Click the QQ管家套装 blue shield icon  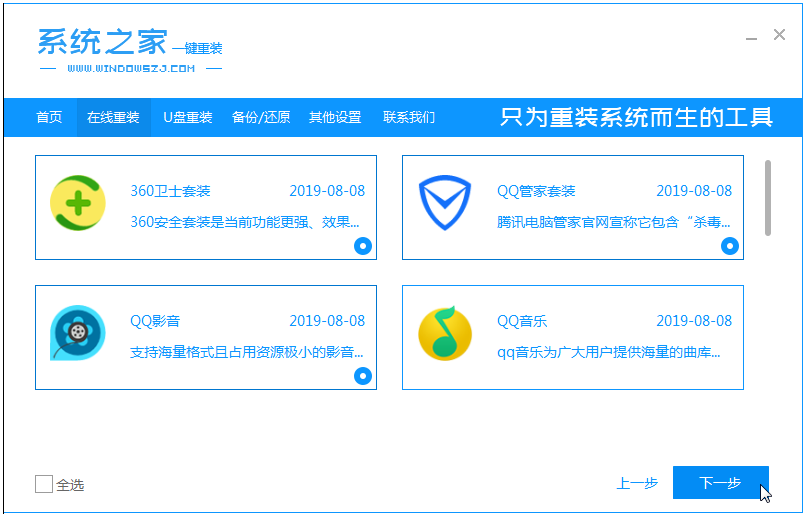[445, 203]
